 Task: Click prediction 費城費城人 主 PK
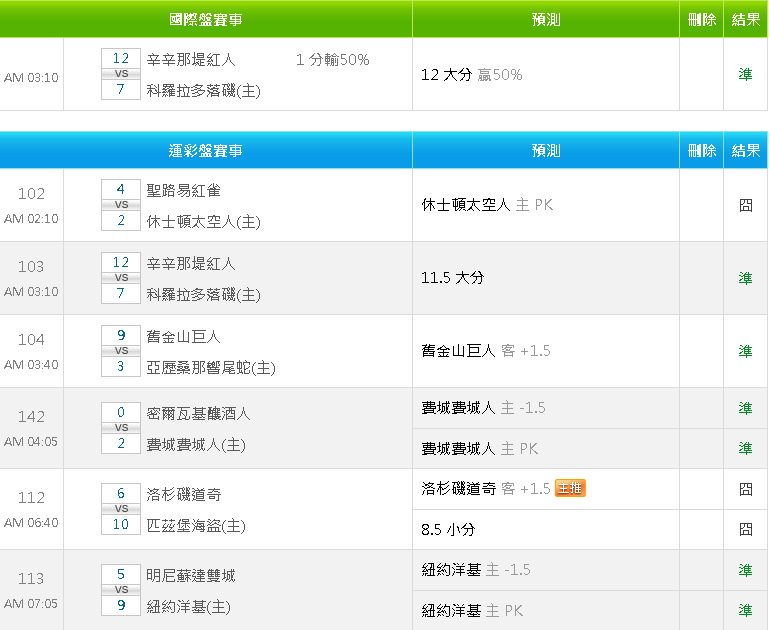(480, 449)
